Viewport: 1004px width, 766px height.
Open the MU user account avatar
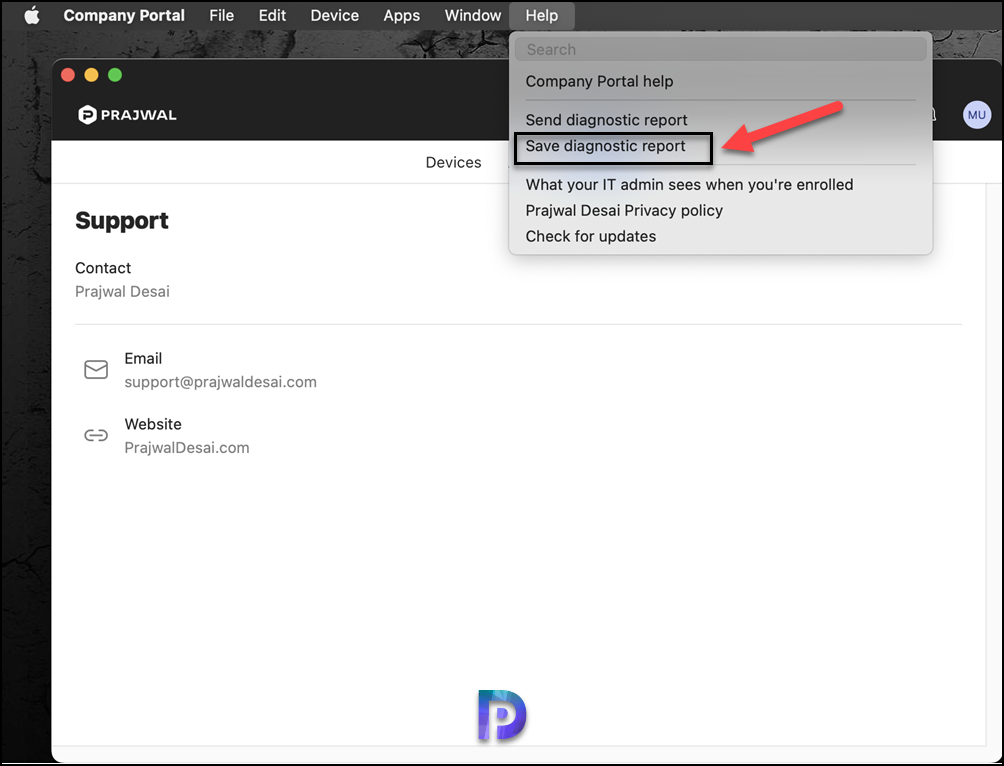coord(976,115)
